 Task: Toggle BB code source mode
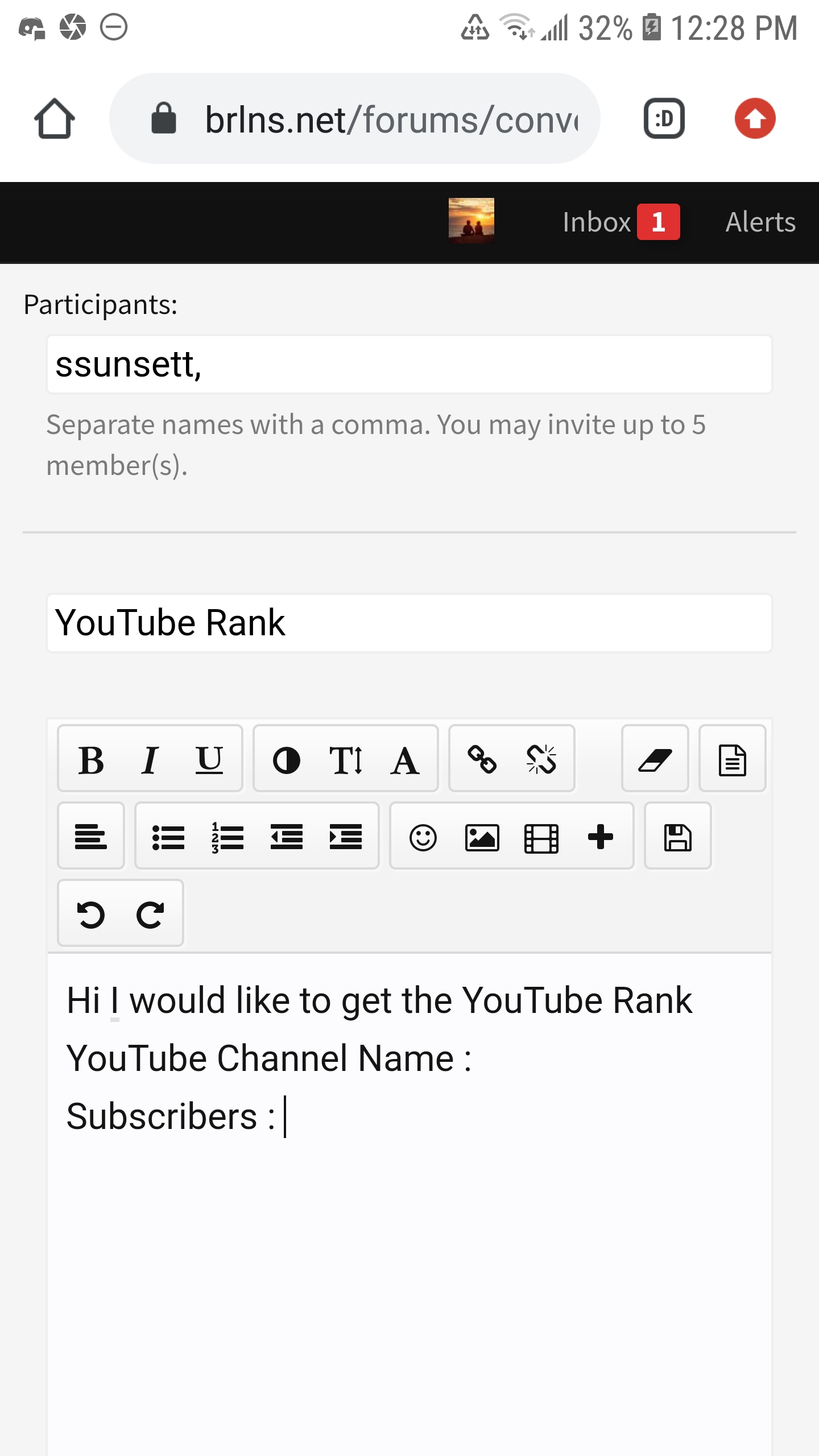click(x=733, y=760)
